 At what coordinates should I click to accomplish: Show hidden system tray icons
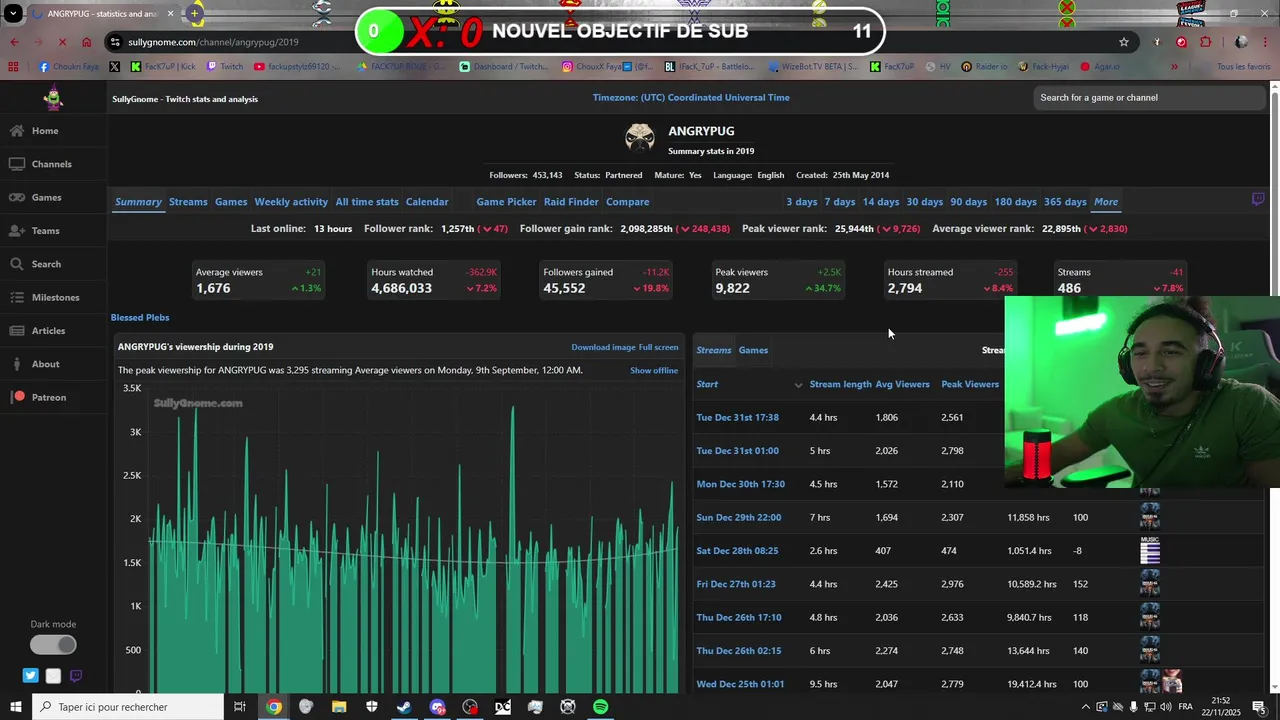point(1086,707)
